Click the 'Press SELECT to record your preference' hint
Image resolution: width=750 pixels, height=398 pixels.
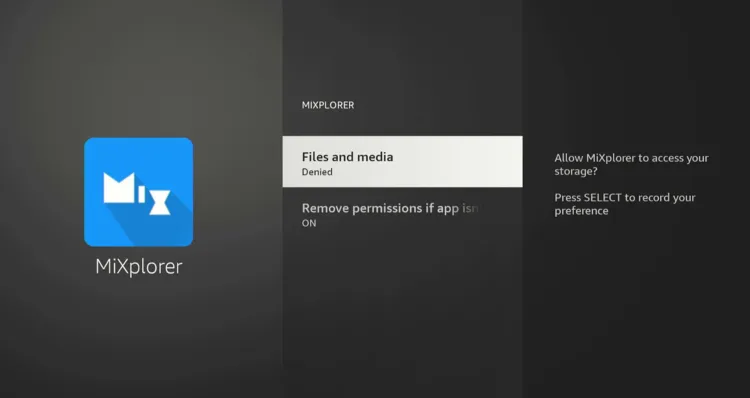[x=625, y=204]
